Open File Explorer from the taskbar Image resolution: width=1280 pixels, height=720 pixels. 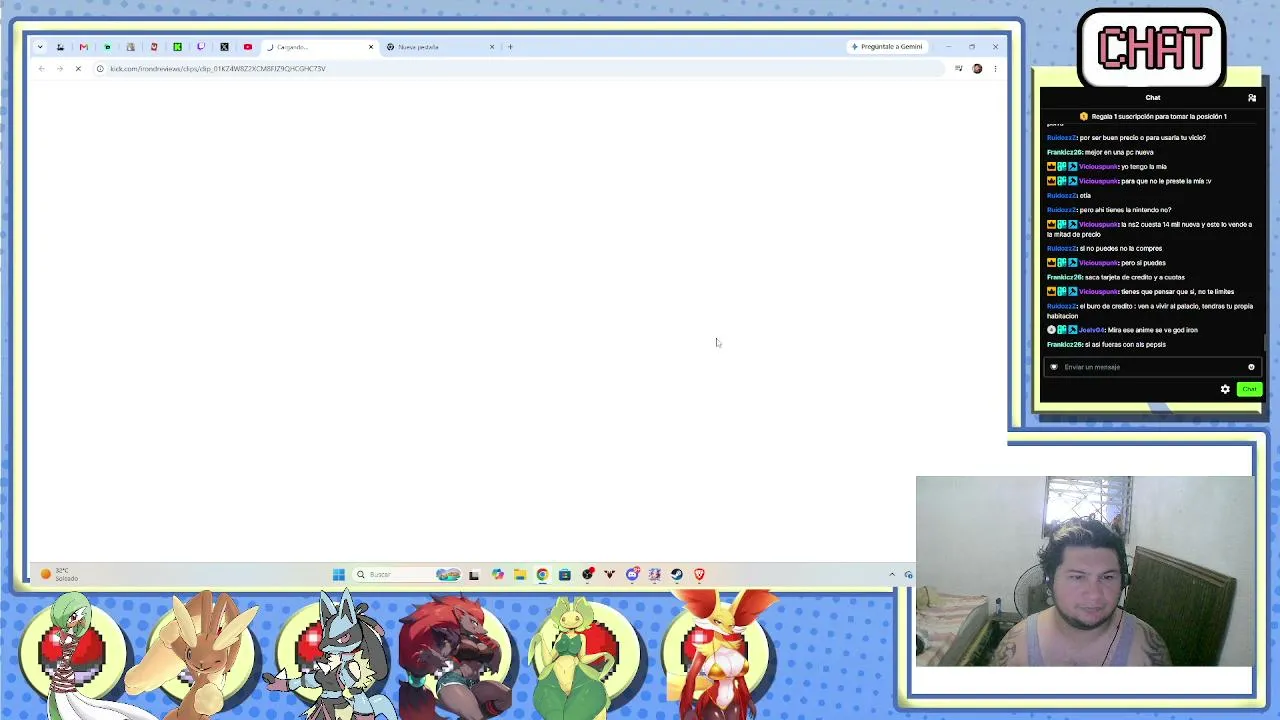coord(520,575)
